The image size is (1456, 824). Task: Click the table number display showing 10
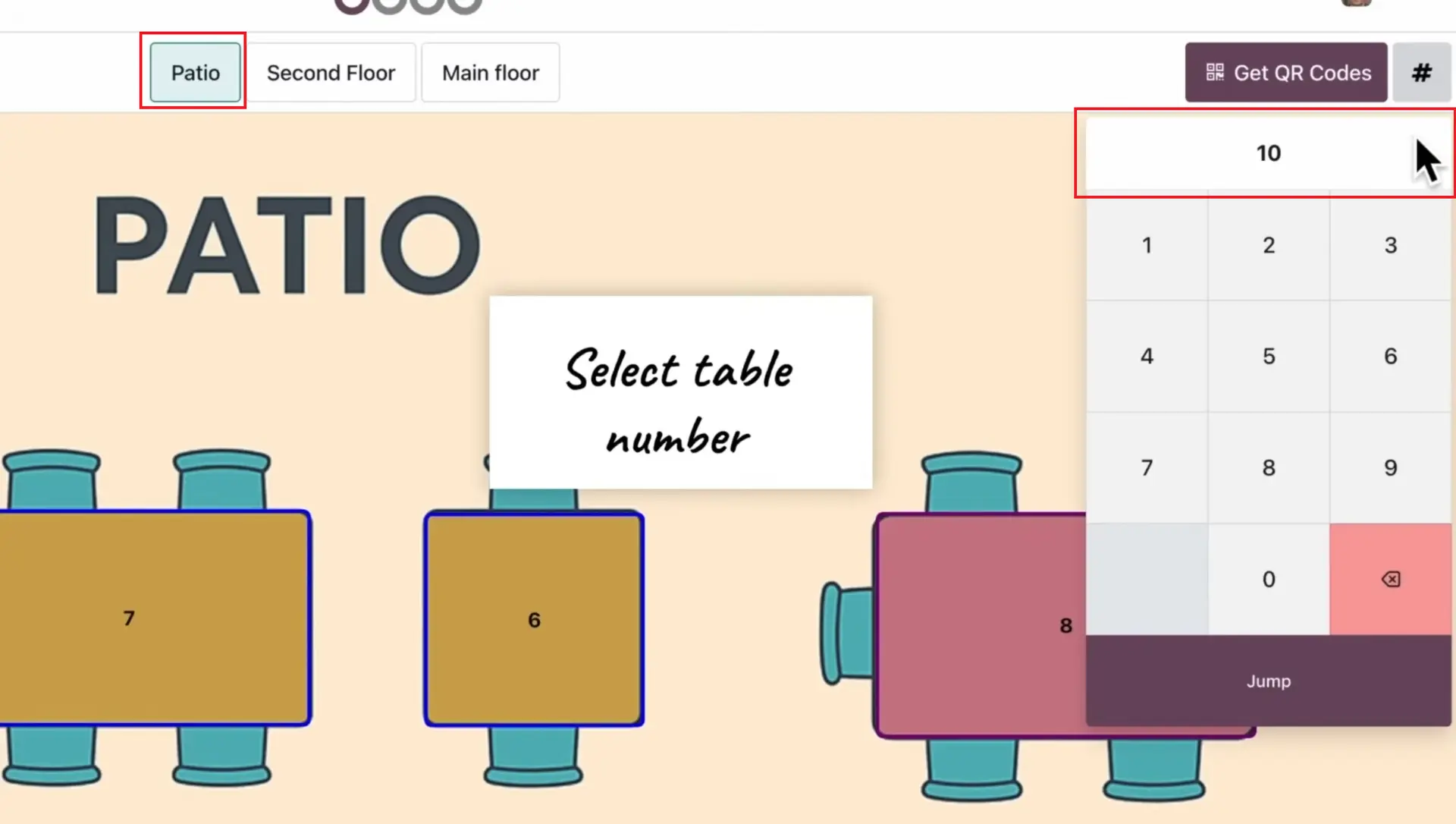tap(1269, 153)
